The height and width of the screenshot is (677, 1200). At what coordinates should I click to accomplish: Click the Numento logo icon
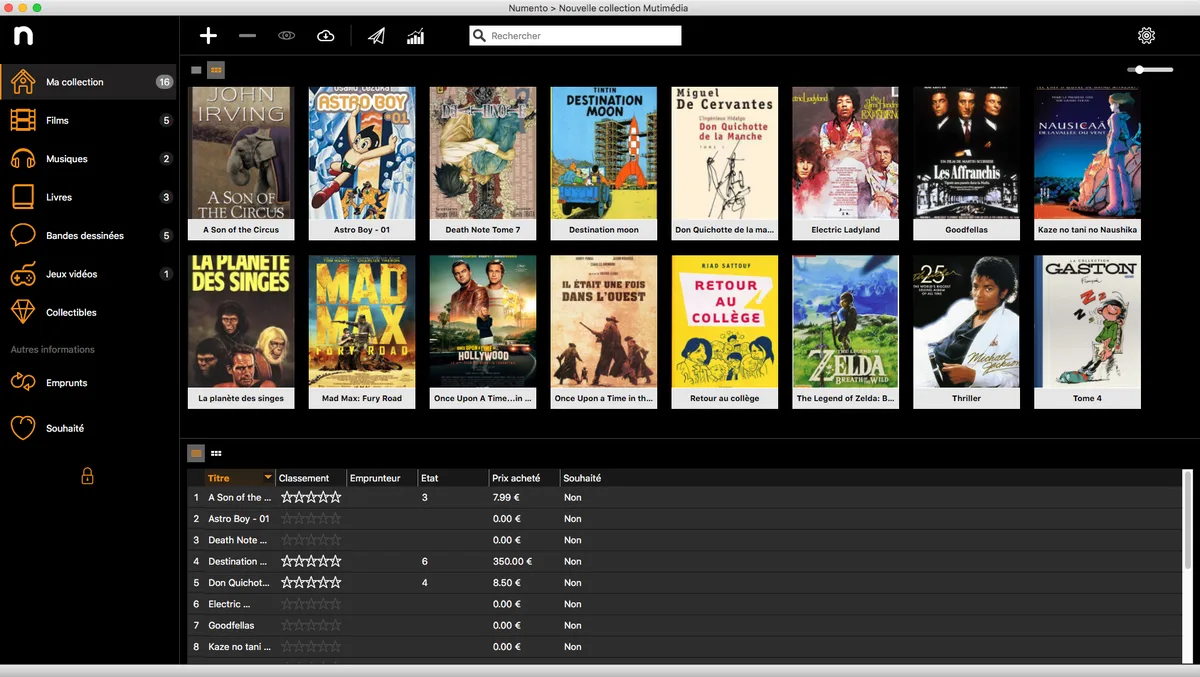point(23,36)
